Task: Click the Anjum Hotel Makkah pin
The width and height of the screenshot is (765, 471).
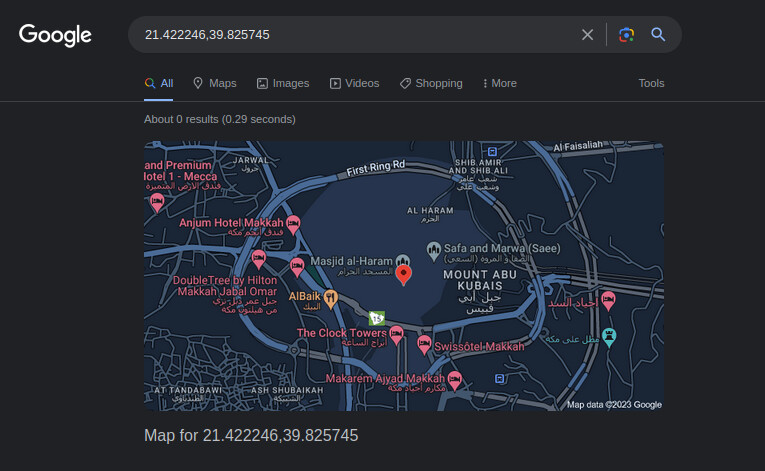Action: coord(293,223)
